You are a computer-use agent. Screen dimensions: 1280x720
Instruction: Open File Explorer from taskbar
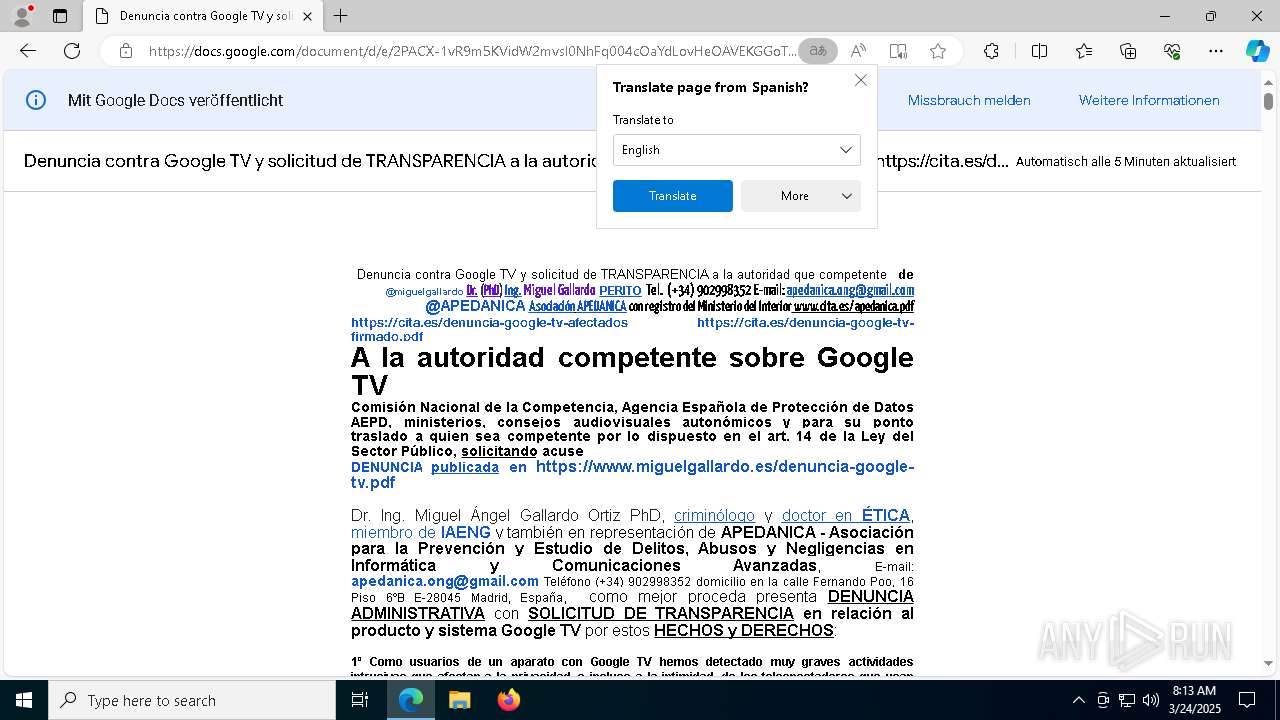tap(459, 700)
